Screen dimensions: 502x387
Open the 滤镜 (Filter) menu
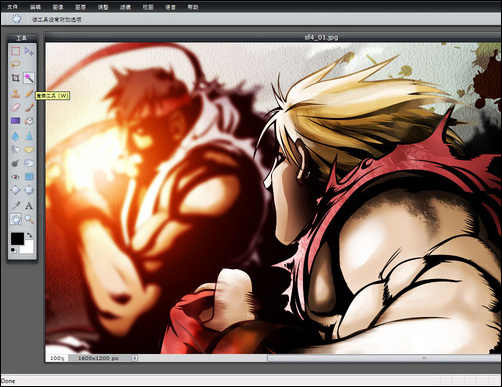pos(125,7)
